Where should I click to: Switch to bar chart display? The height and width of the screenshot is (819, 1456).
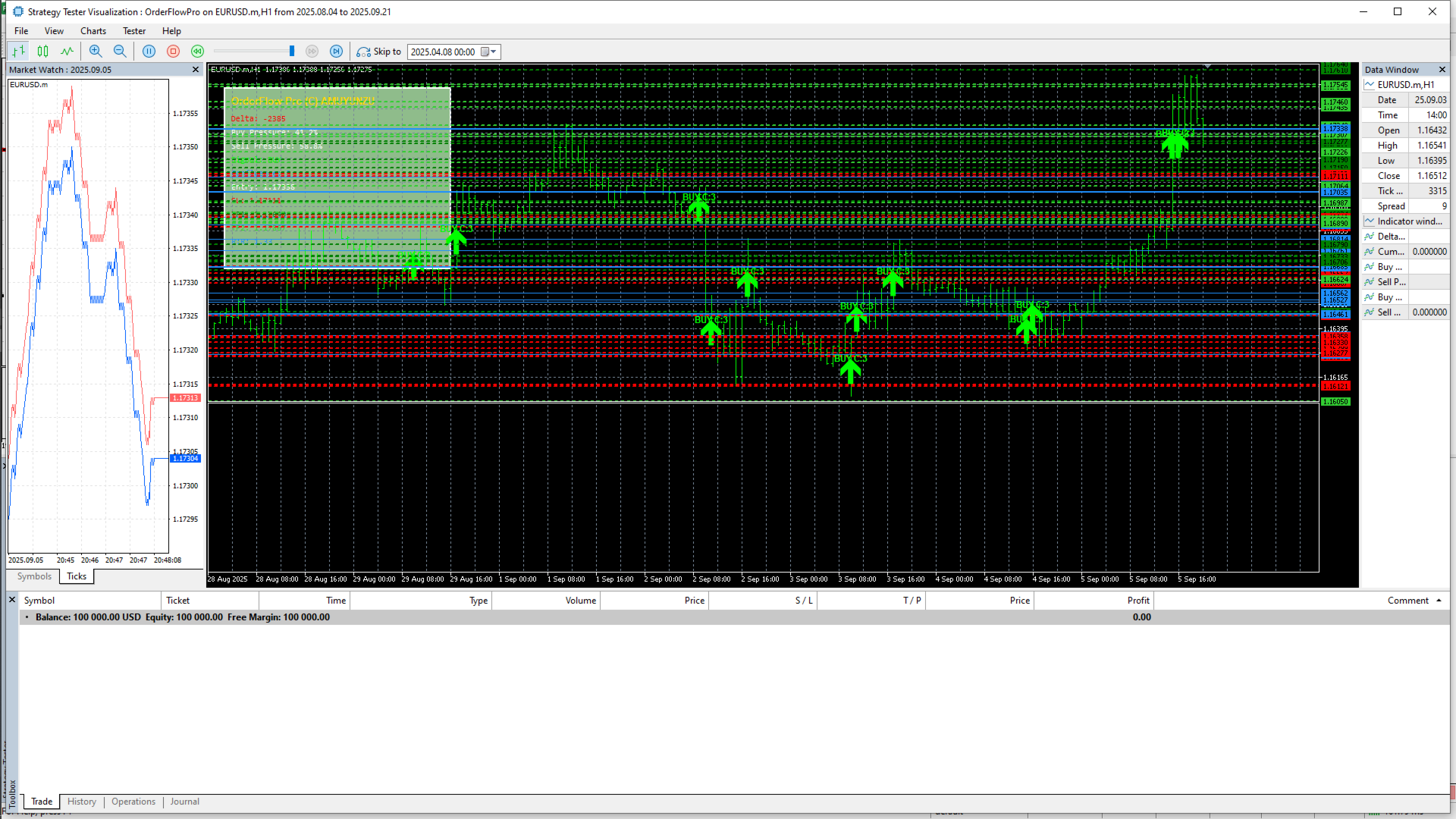click(19, 52)
